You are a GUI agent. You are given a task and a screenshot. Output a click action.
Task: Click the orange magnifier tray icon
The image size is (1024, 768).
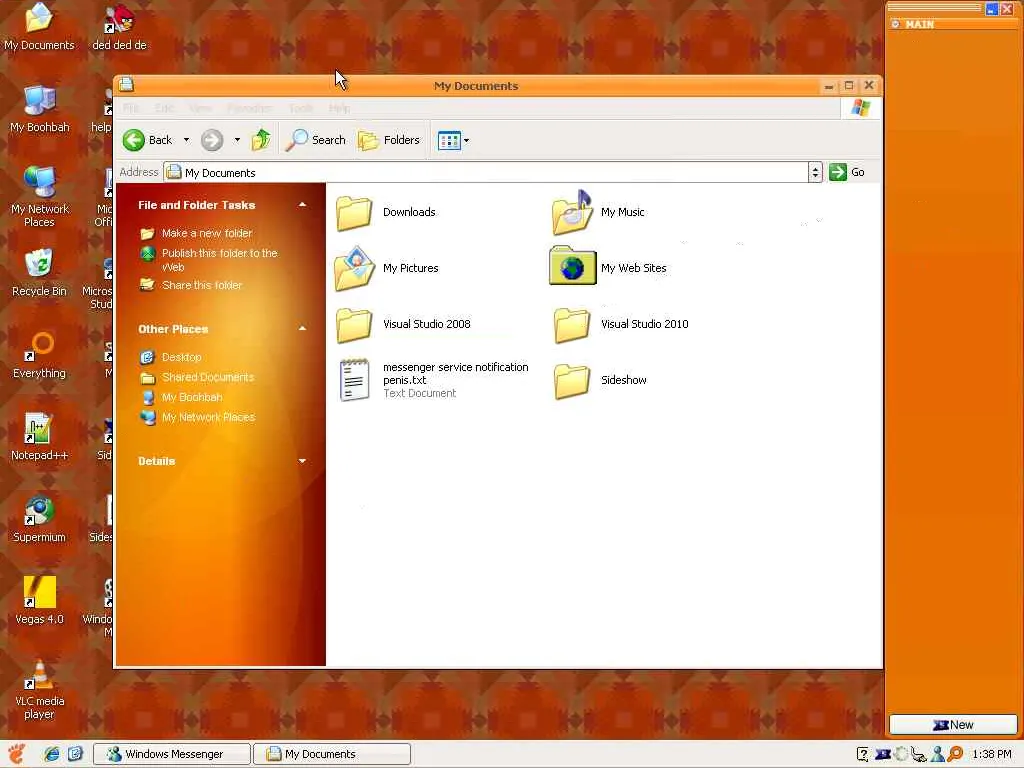955,754
